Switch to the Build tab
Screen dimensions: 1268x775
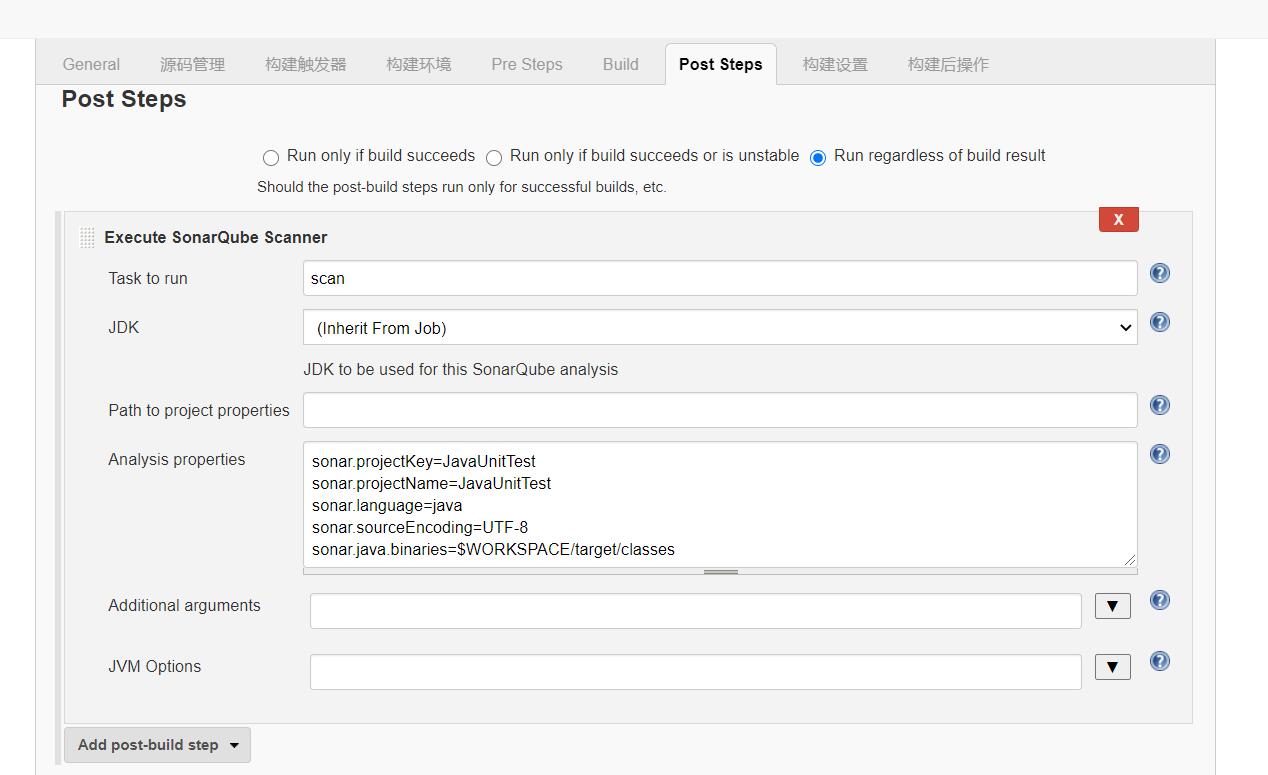click(620, 64)
